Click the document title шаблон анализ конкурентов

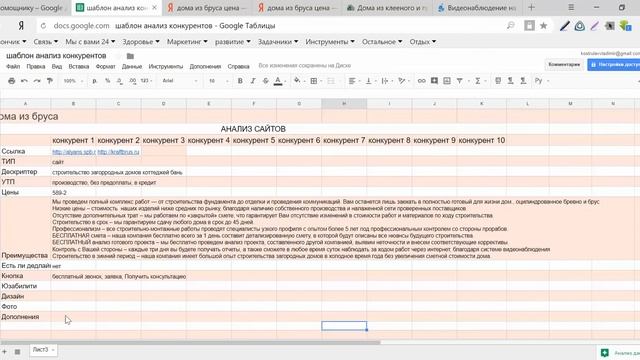pyautogui.click(x=56, y=56)
